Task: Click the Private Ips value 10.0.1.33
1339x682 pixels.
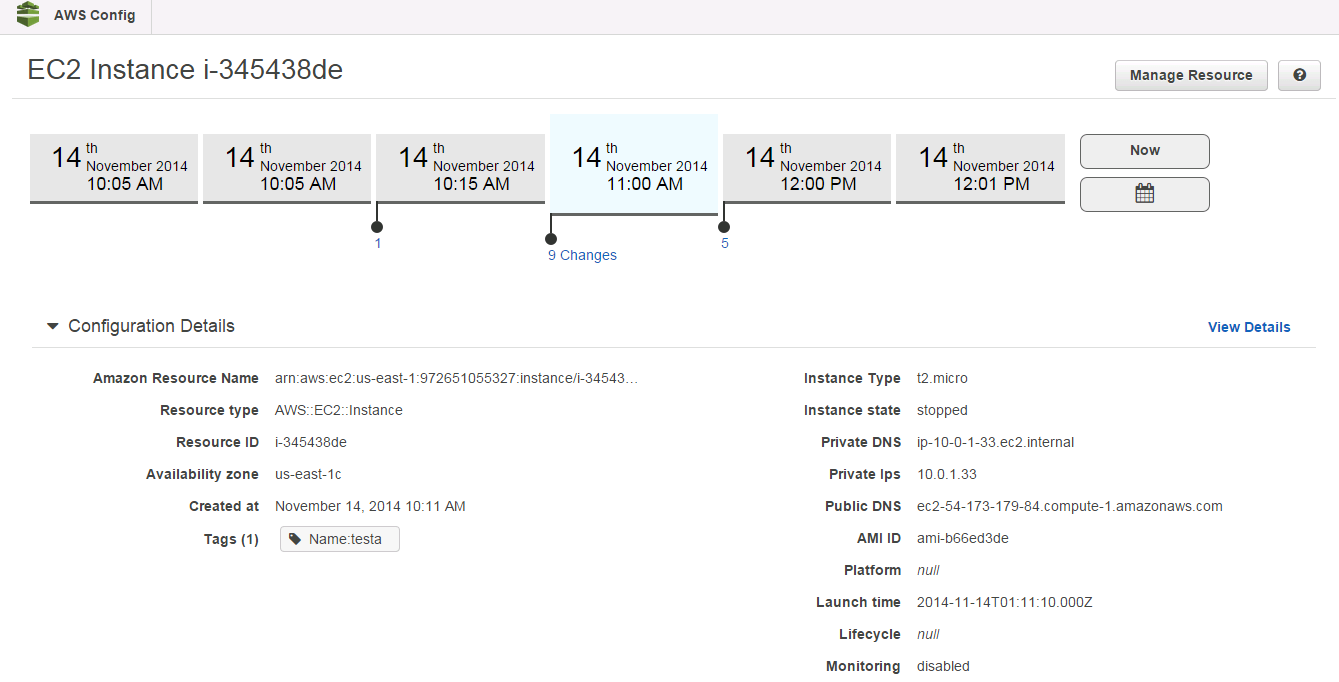Action: pos(947,474)
